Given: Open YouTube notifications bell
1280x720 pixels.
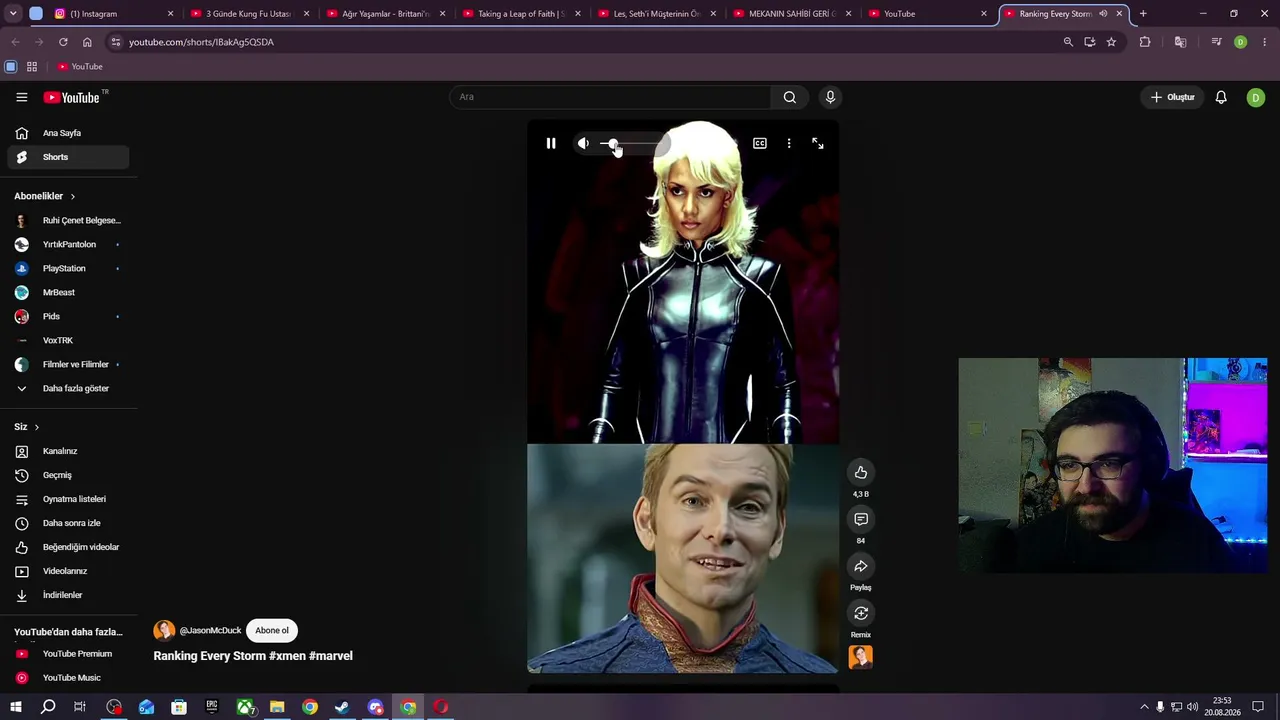Looking at the screenshot, I should click(x=1221, y=97).
